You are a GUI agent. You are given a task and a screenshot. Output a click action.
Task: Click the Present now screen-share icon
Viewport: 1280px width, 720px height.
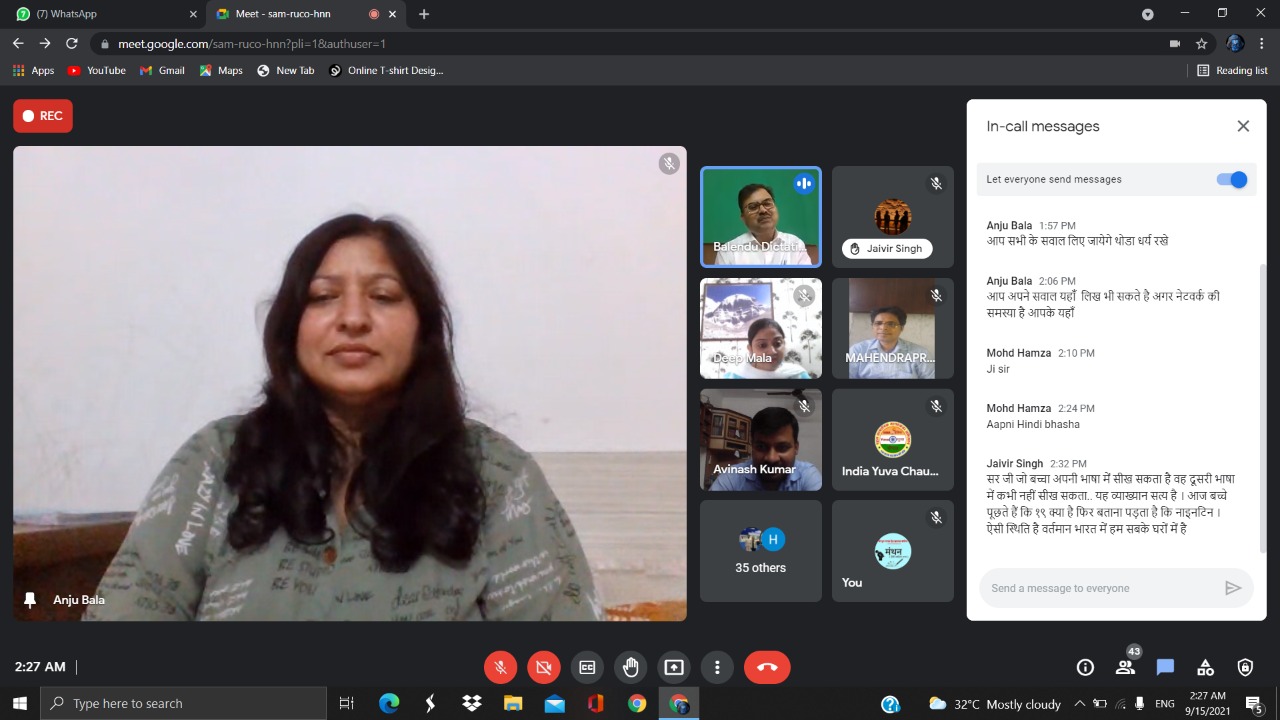click(674, 667)
